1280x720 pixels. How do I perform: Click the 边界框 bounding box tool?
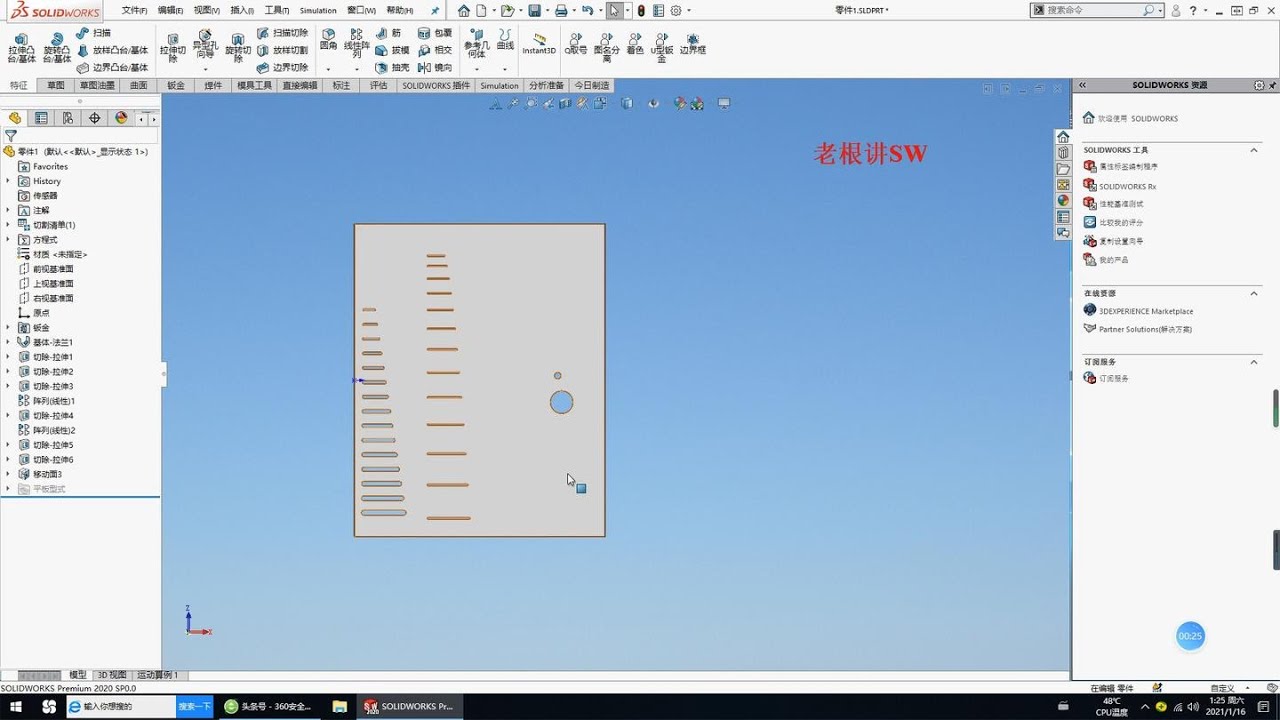[x=692, y=42]
